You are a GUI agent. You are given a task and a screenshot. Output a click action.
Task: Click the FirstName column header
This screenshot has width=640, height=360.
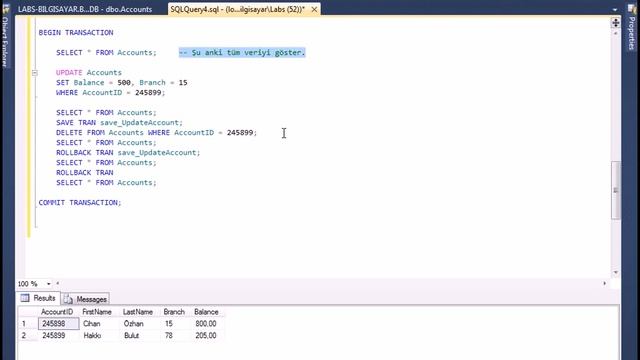click(97, 312)
